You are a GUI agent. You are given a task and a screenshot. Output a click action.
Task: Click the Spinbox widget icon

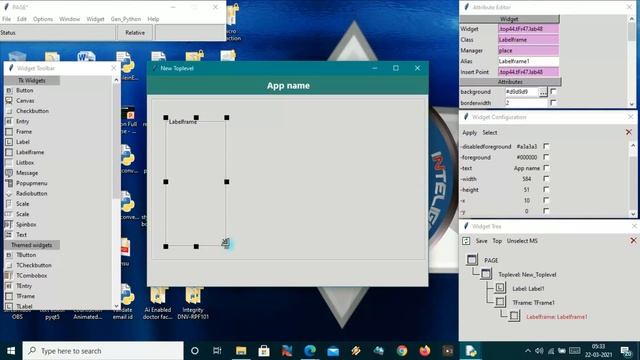pyautogui.click(x=9, y=224)
